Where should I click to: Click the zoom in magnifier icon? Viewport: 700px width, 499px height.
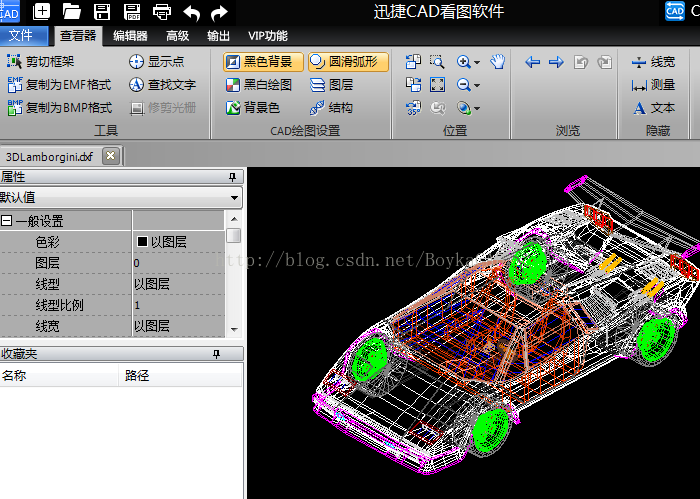click(x=463, y=62)
